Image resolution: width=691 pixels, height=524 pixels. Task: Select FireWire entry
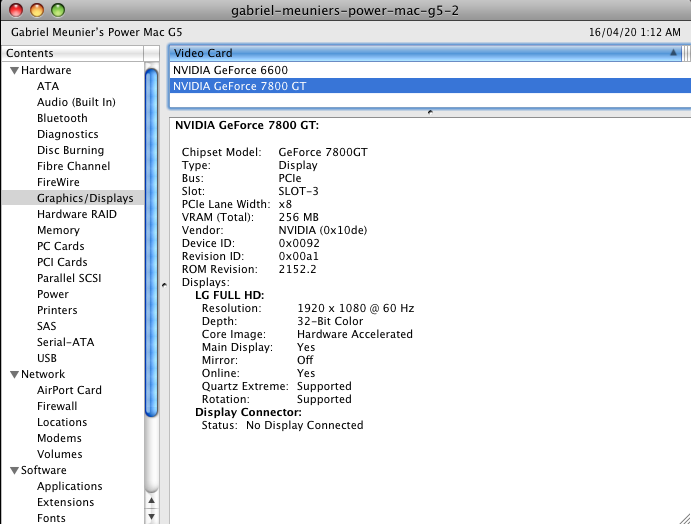(58, 182)
